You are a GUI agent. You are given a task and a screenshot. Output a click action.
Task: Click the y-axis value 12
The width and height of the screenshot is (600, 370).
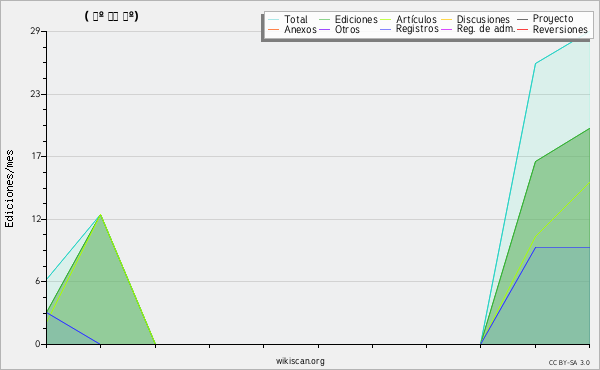point(36,219)
